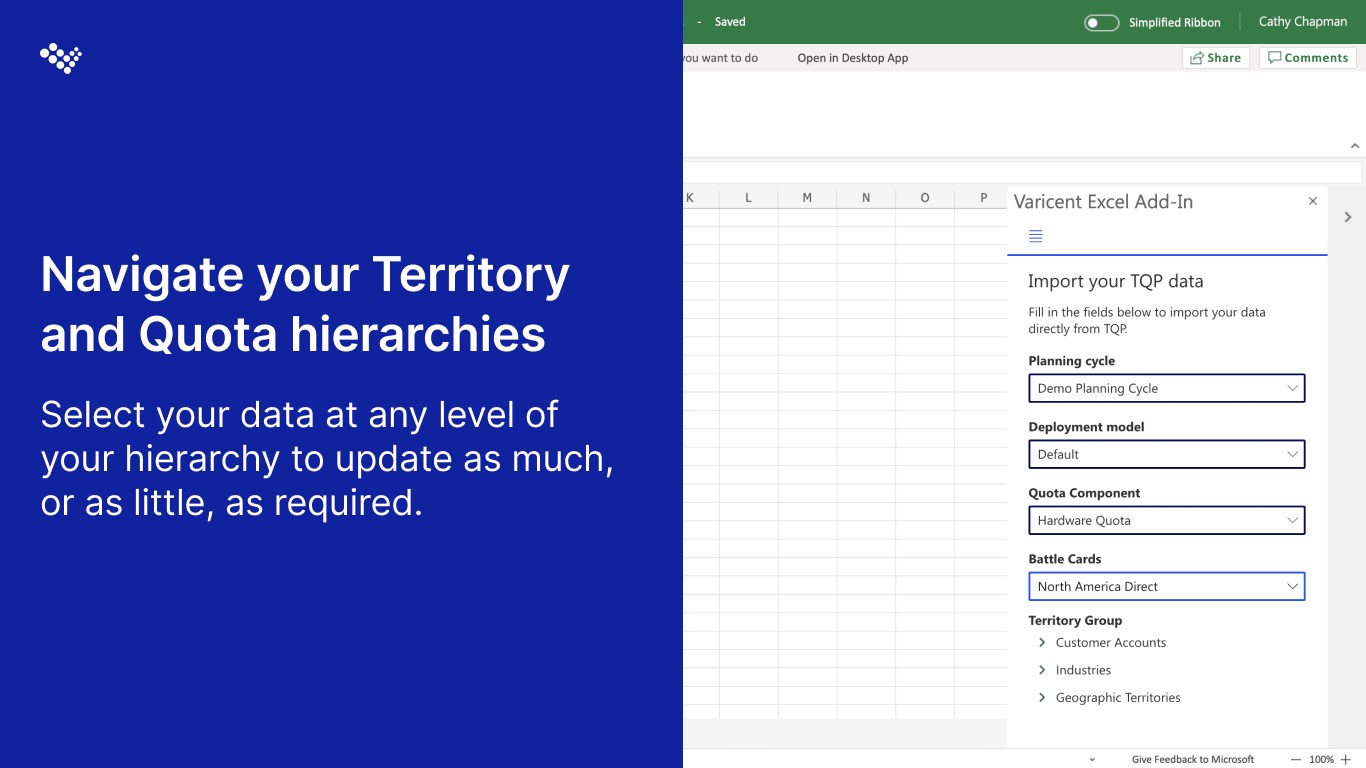
Task: Collapse the ribbon with the up chevron
Action: pos(1355,146)
